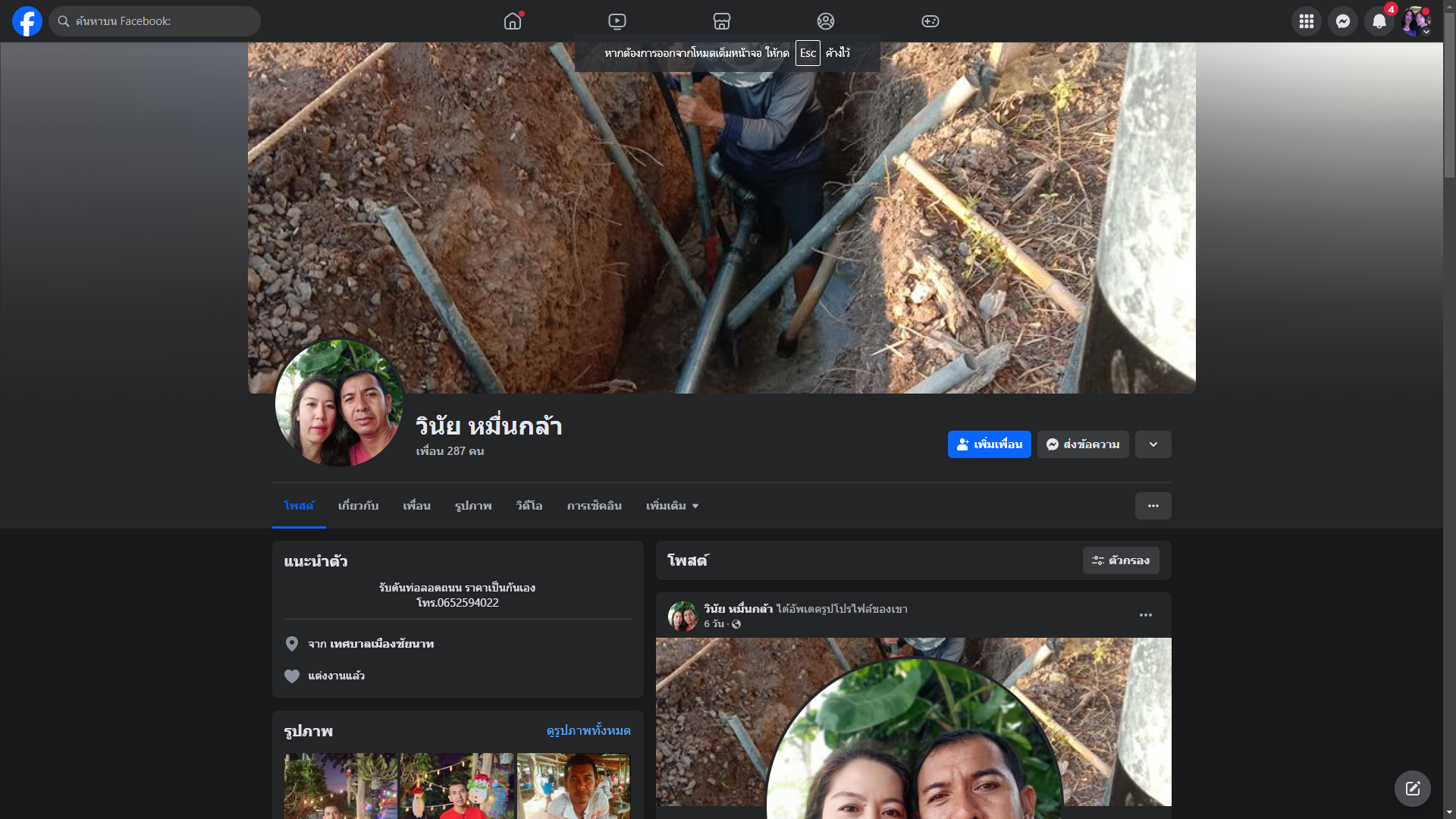Open ดูรูปภาพทั้งหมด link
The height and width of the screenshot is (819, 1456).
tap(588, 730)
